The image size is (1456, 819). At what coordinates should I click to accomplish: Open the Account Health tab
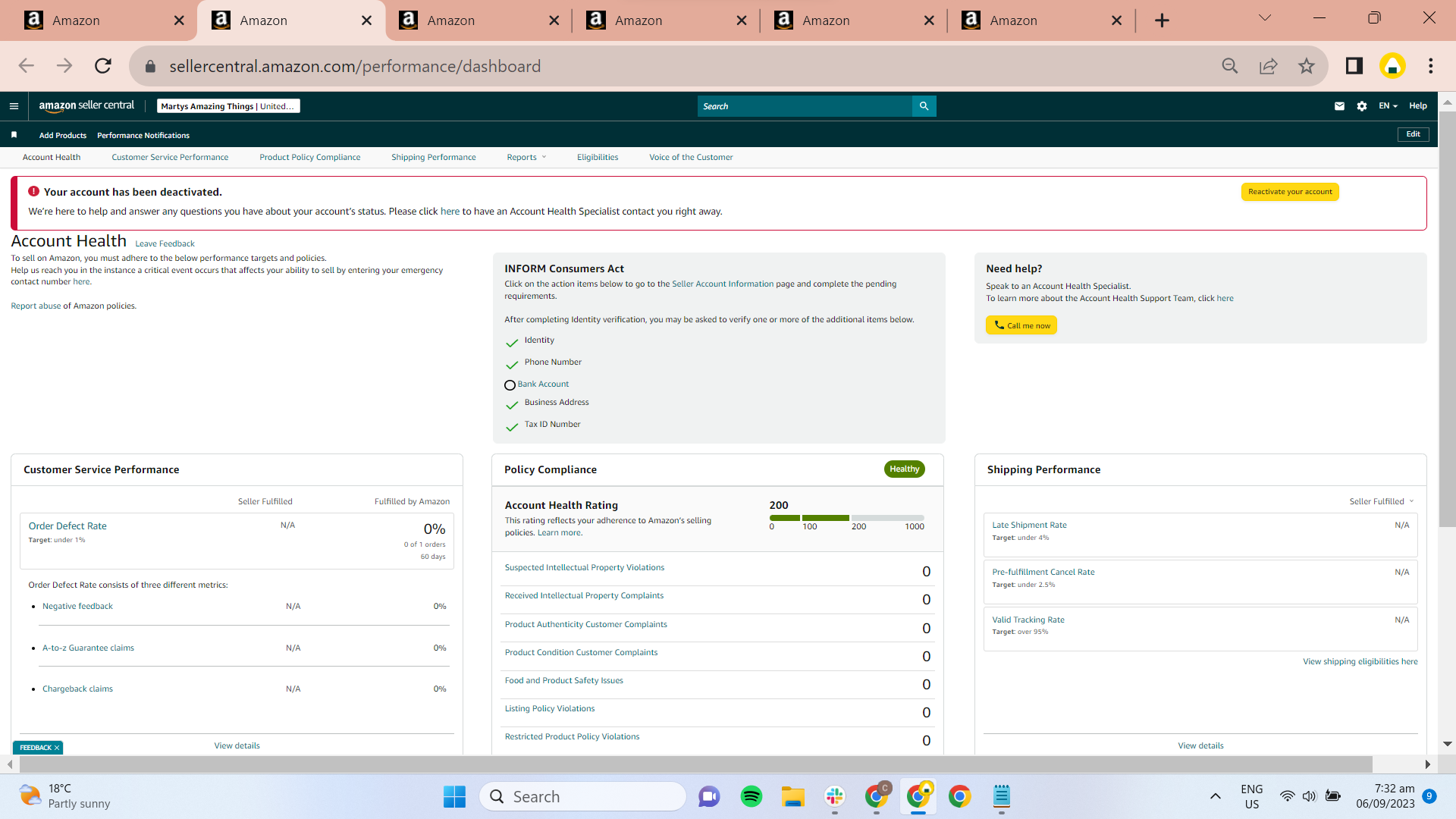point(52,157)
